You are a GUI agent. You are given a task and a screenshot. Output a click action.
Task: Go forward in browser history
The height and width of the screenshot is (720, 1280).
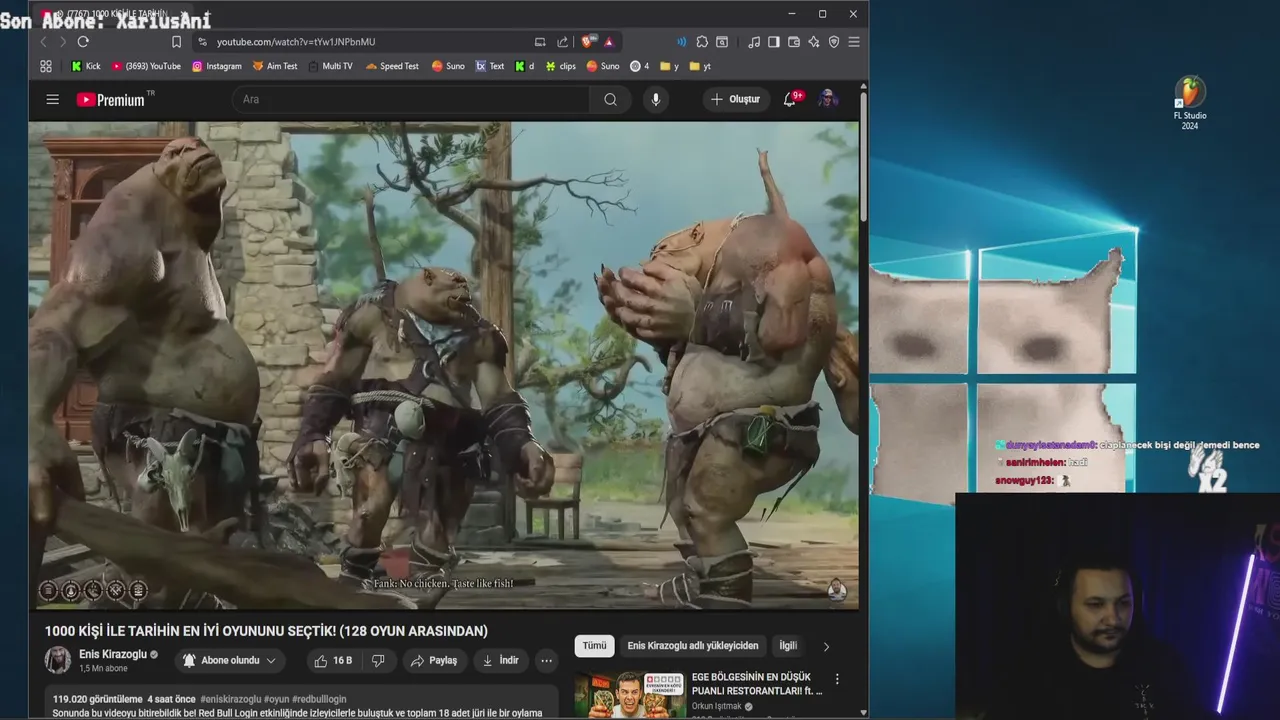click(x=62, y=42)
